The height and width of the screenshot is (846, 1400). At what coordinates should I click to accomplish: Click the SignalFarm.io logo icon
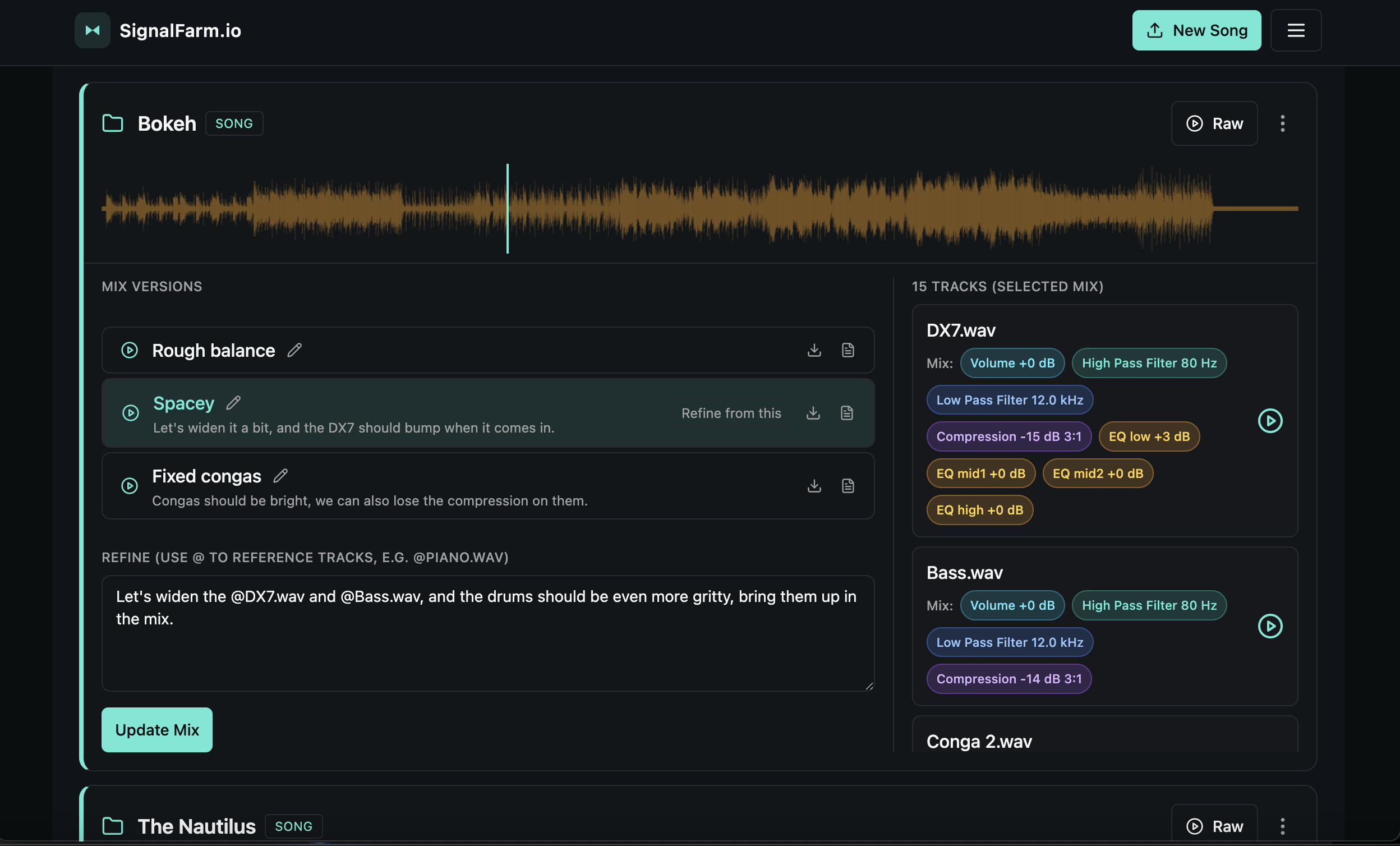(92, 30)
